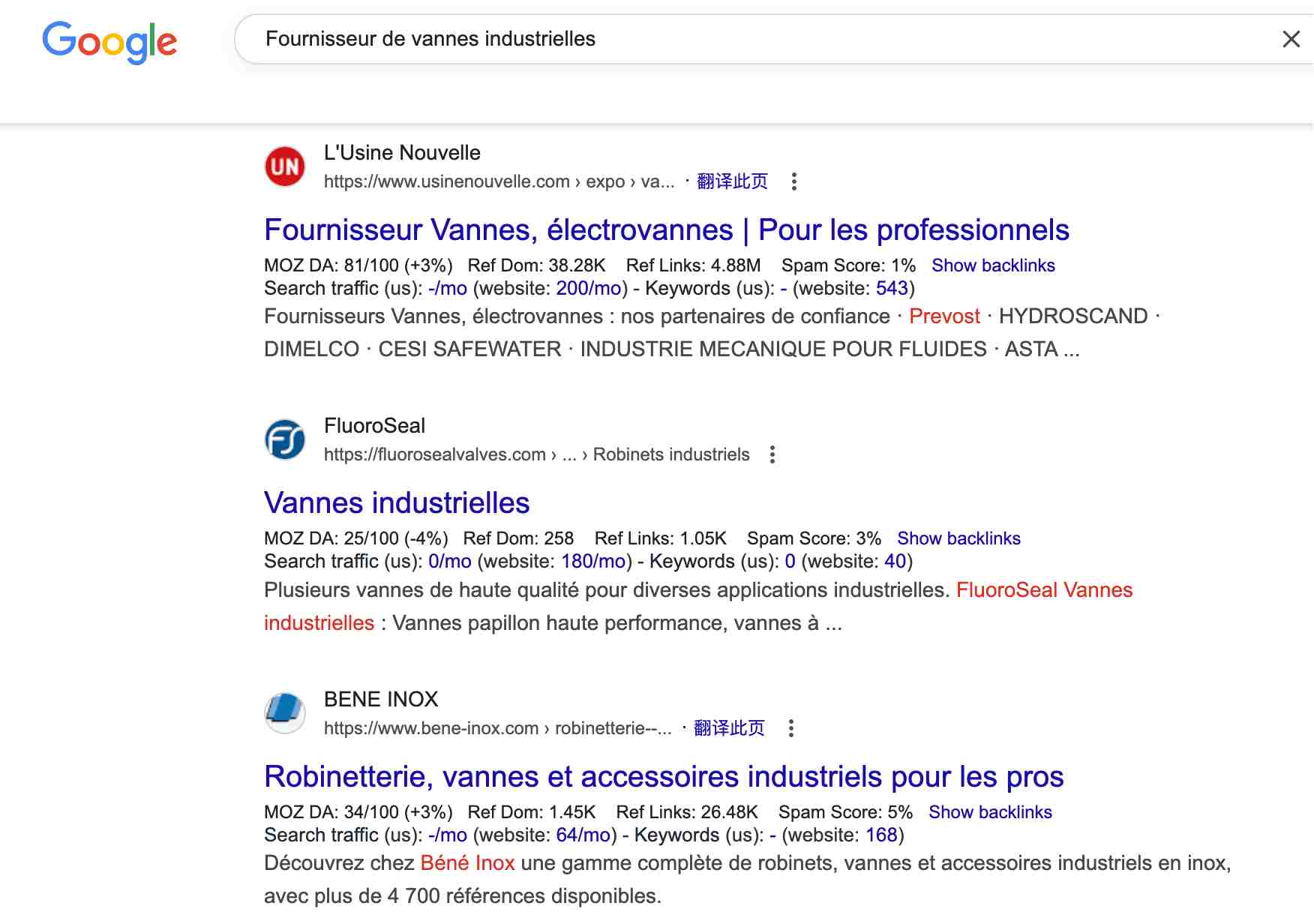1314x924 pixels.
Task: Translate the L'Usine Nouvelle page via 翻译此页
Action: pyautogui.click(x=732, y=181)
